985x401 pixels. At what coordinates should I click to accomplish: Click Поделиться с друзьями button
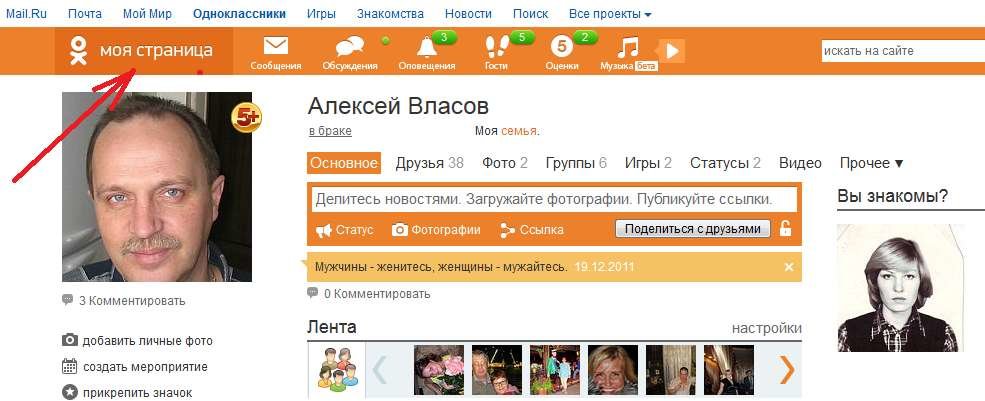coord(692,229)
